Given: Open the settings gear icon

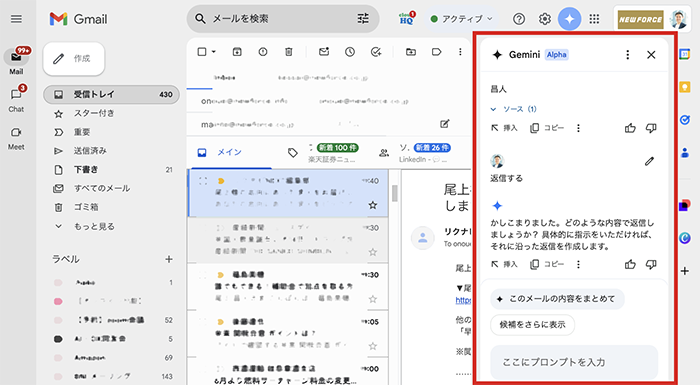Looking at the screenshot, I should point(544,19).
